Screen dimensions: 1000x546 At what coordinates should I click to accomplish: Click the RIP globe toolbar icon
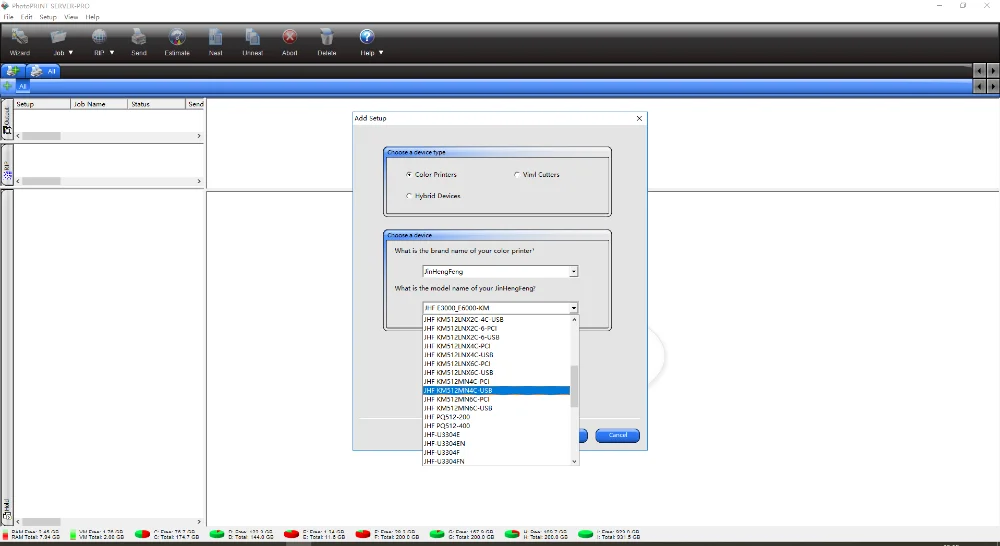pyautogui.click(x=99, y=38)
